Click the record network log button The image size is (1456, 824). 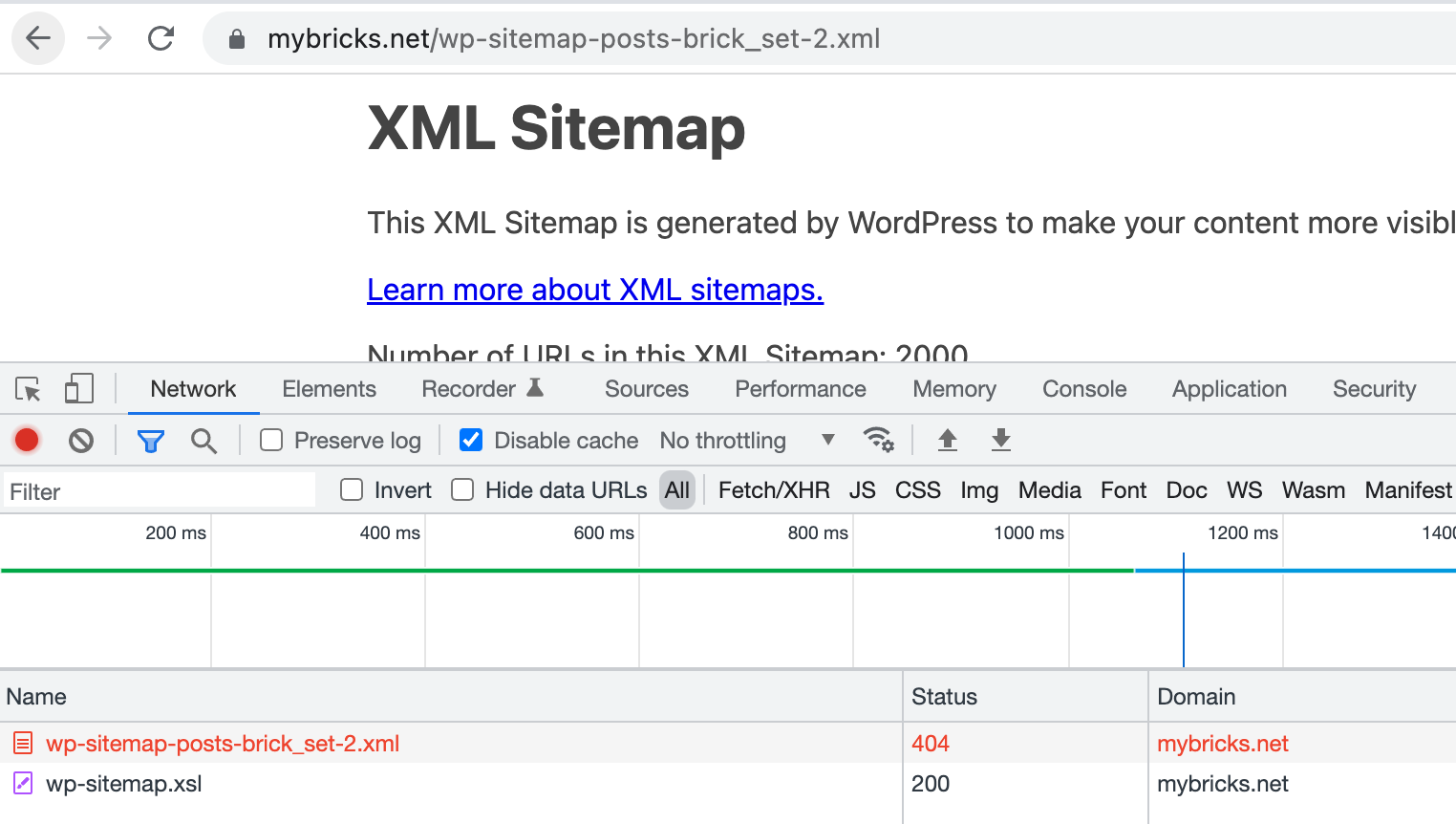point(26,440)
